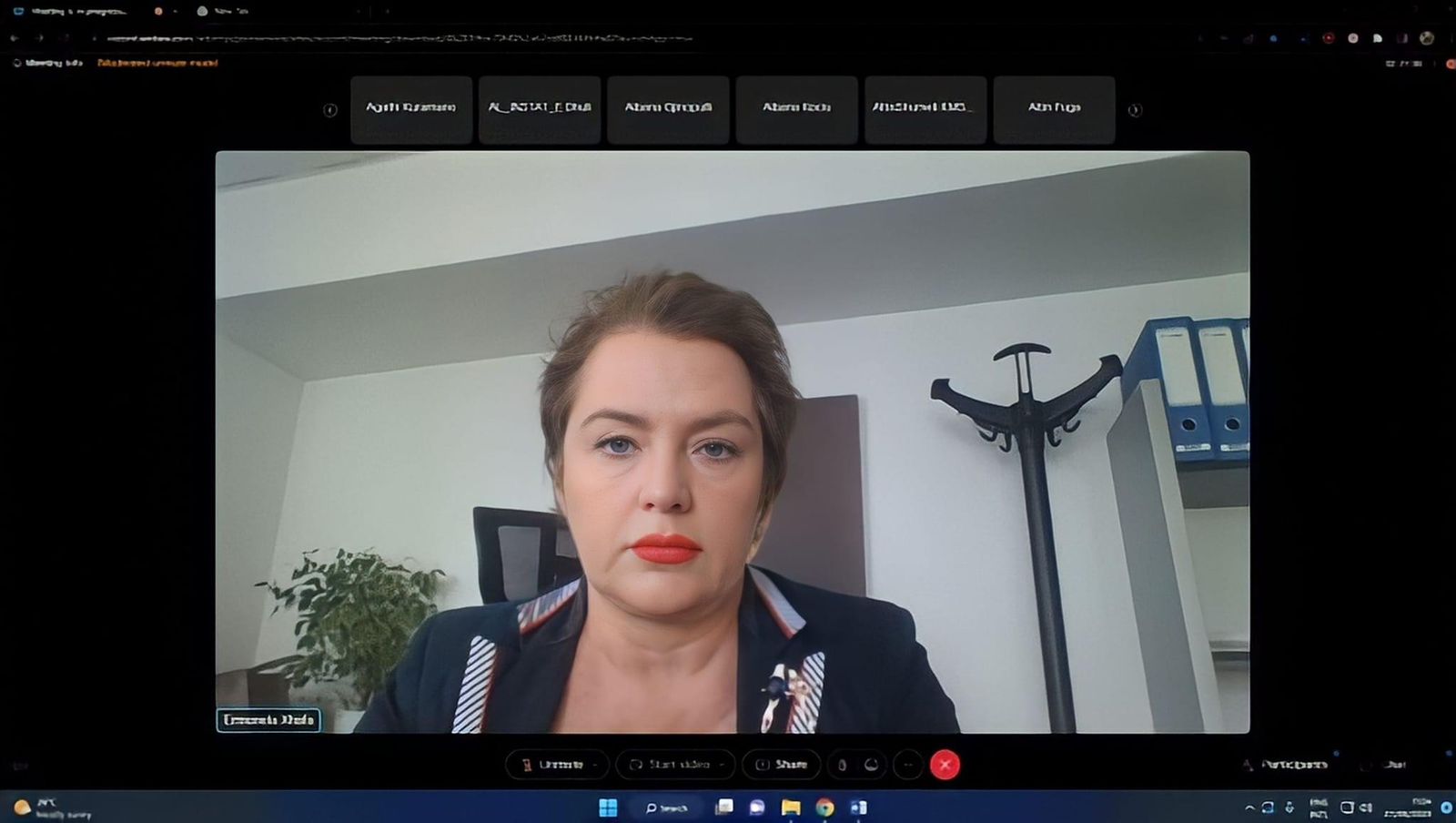This screenshot has width=1456, height=823.
Task: Open File Explorer from the taskbar
Action: (791, 808)
